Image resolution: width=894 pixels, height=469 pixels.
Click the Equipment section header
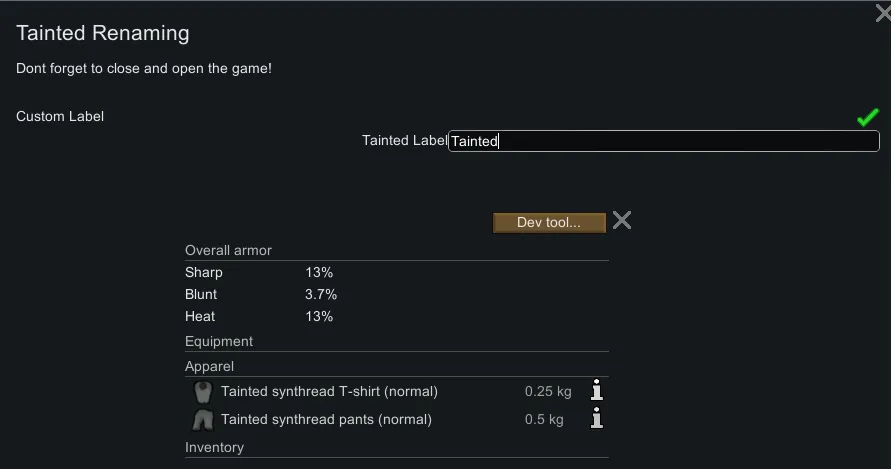tap(219, 341)
